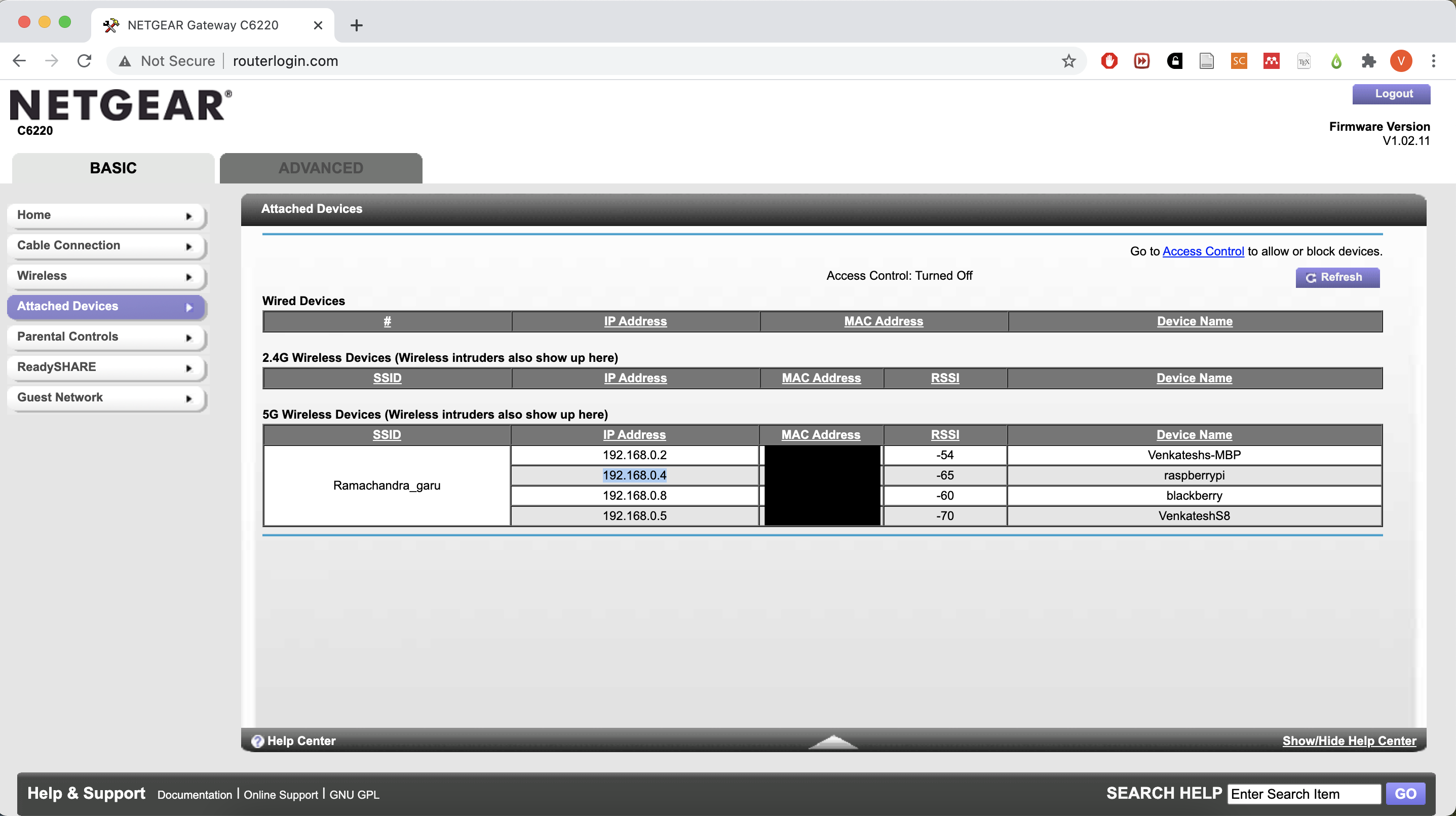Image resolution: width=1456 pixels, height=816 pixels.
Task: Follow the Access Control link
Action: pyautogui.click(x=1203, y=252)
